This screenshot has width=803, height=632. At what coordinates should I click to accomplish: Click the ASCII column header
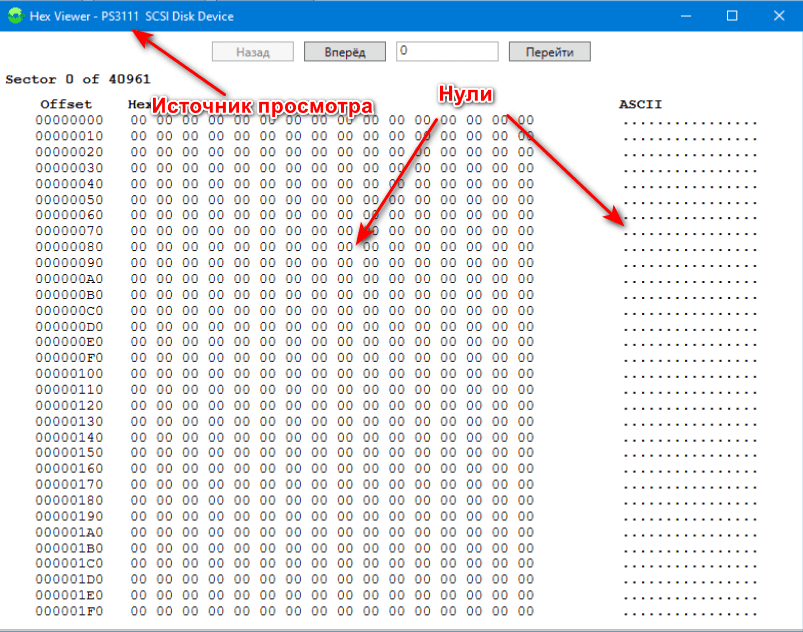click(x=641, y=104)
